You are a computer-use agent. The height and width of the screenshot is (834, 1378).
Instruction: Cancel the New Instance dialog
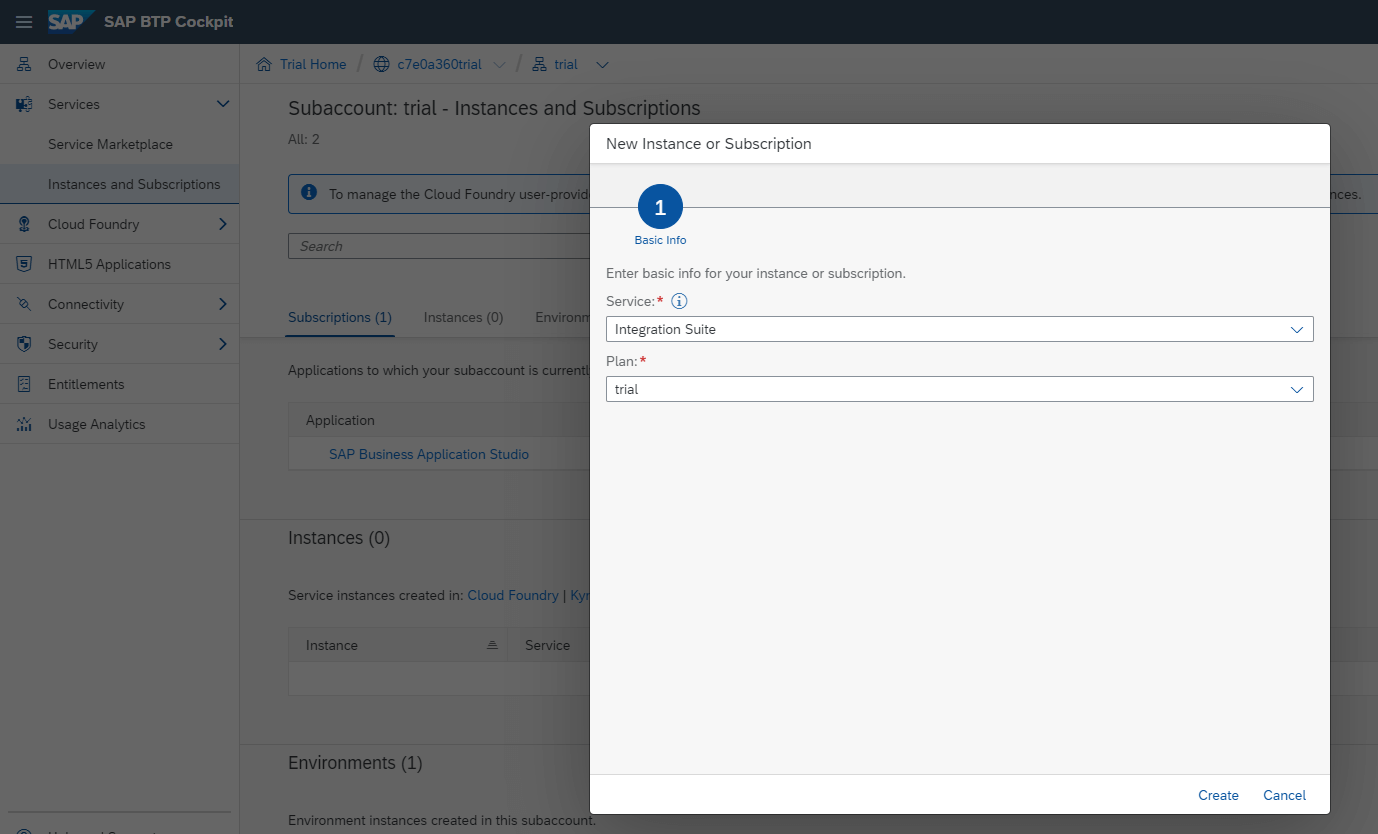coord(1284,795)
